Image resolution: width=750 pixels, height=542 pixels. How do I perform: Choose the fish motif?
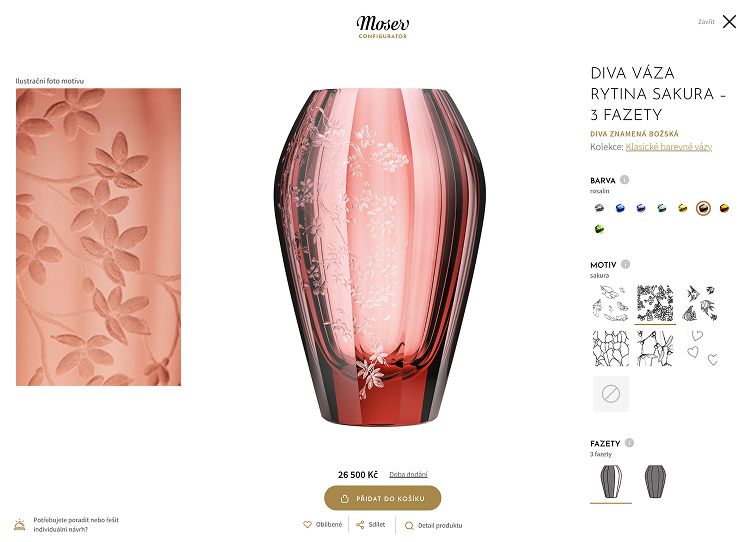(700, 303)
